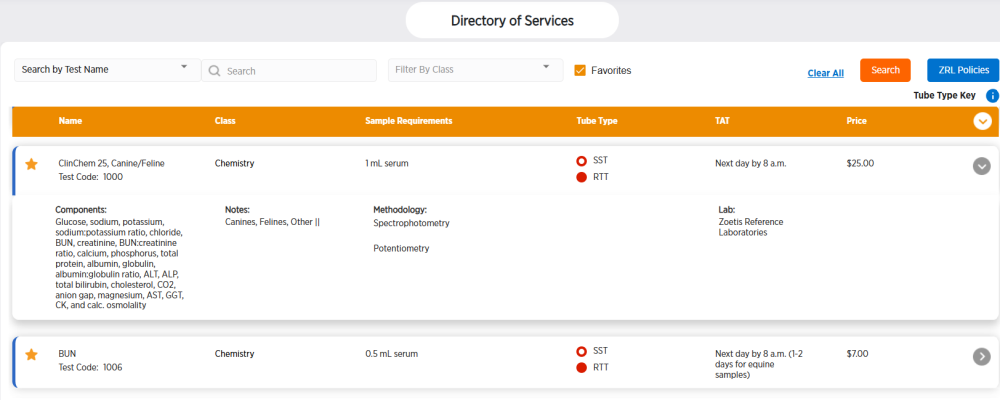Screen dimensions: 1000x400
Task: Click the Lab heading
Action: pos(726,209)
